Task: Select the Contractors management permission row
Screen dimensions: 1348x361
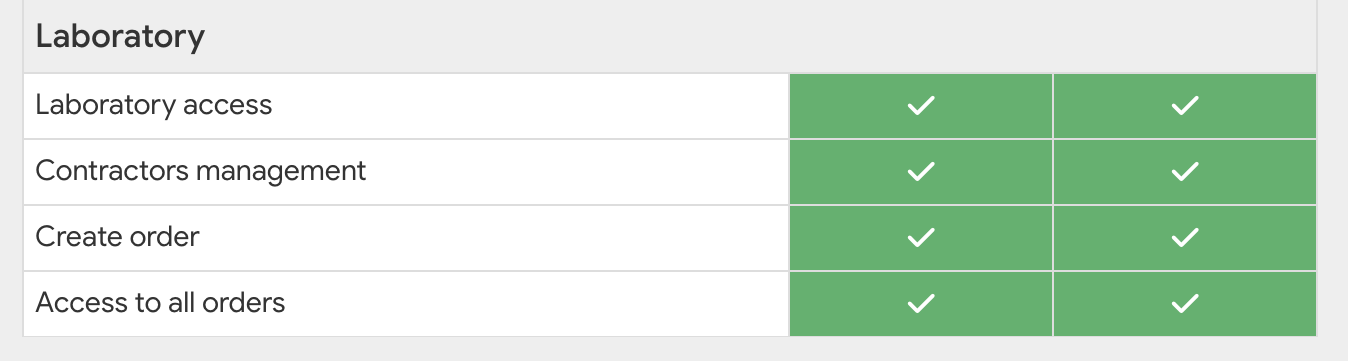Action: point(670,172)
